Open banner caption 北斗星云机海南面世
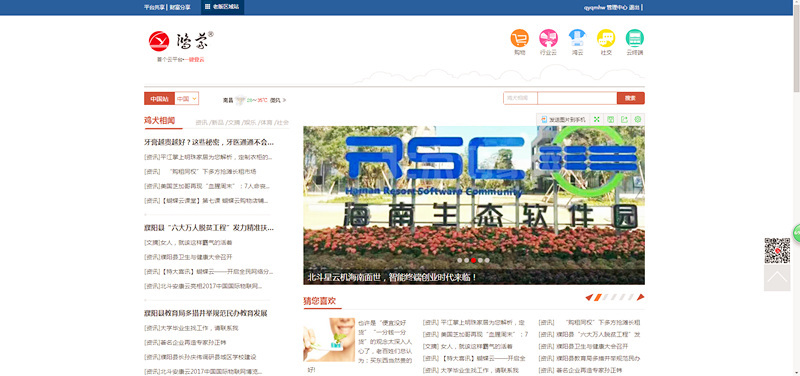Image resolution: width=800 pixels, height=376 pixels. pos(392,278)
